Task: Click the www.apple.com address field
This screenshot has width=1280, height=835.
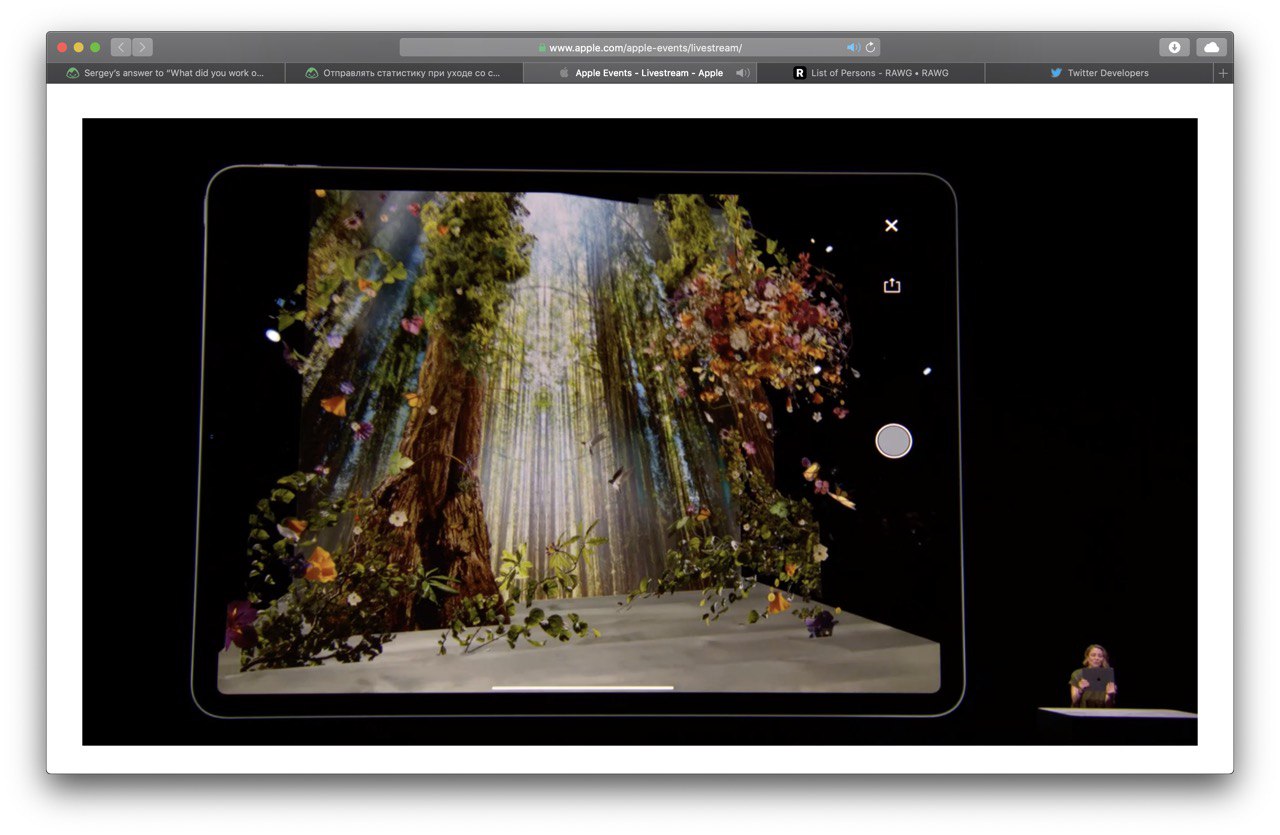Action: pyautogui.click(x=640, y=47)
